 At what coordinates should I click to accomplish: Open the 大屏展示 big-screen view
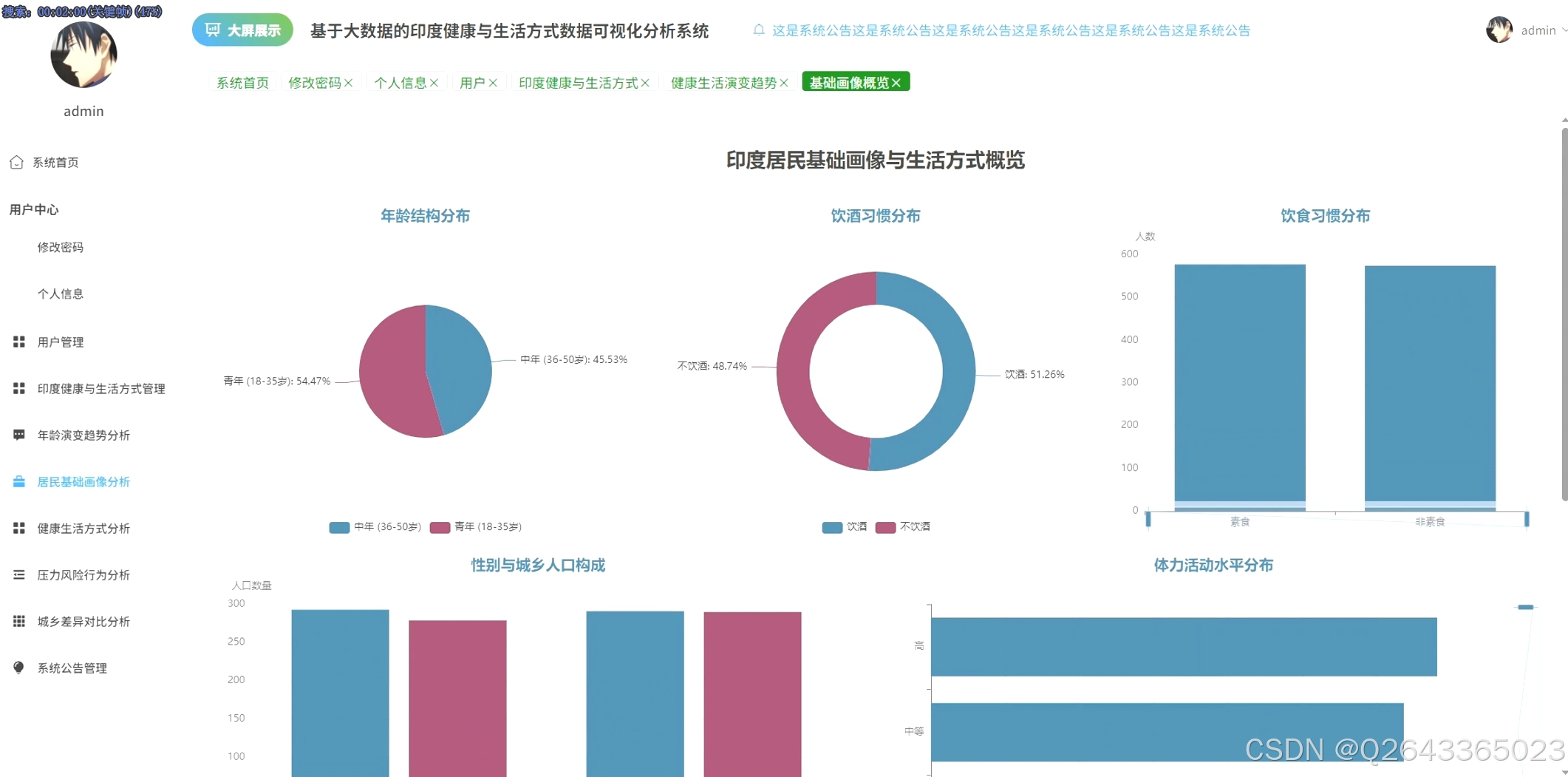point(242,30)
